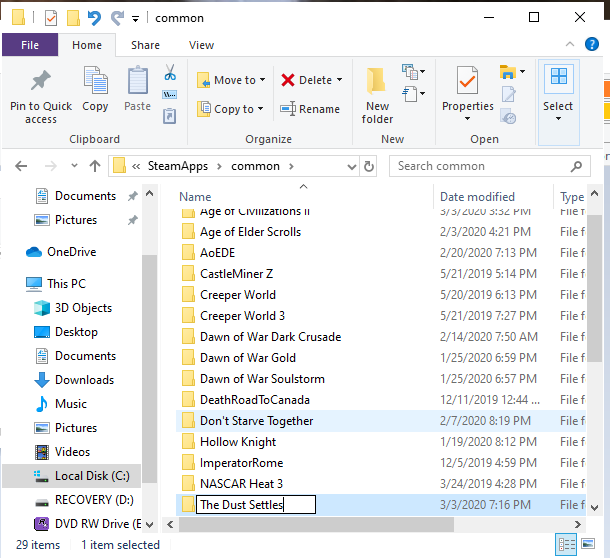Screen dimensions: 610x558
Task: Sort by Date modified column header
Action: tap(477, 197)
